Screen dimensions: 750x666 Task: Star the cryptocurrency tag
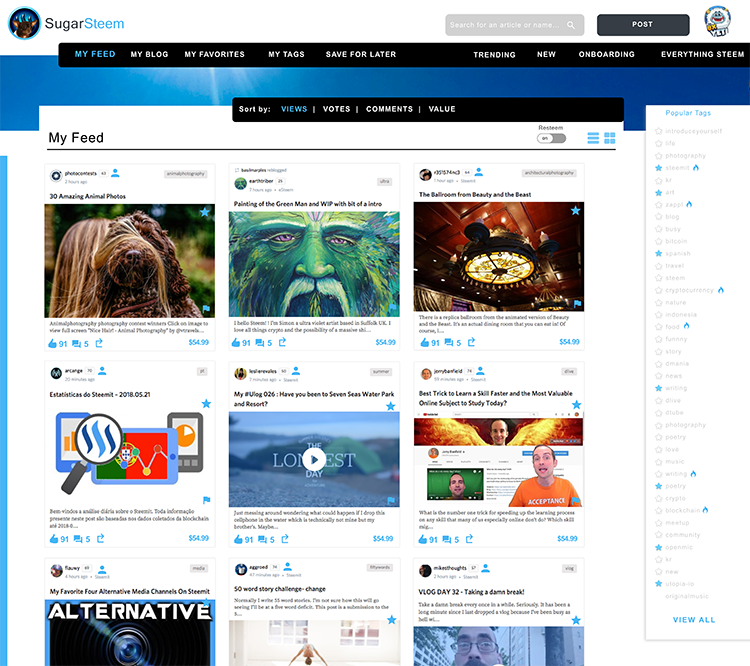tap(659, 290)
